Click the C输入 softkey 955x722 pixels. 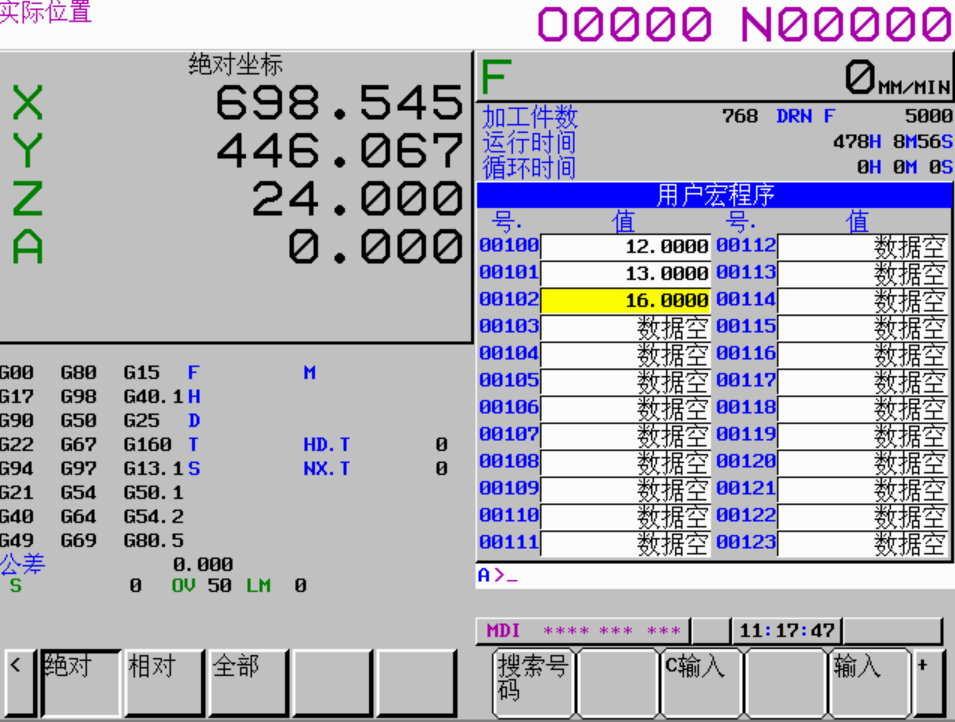702,681
